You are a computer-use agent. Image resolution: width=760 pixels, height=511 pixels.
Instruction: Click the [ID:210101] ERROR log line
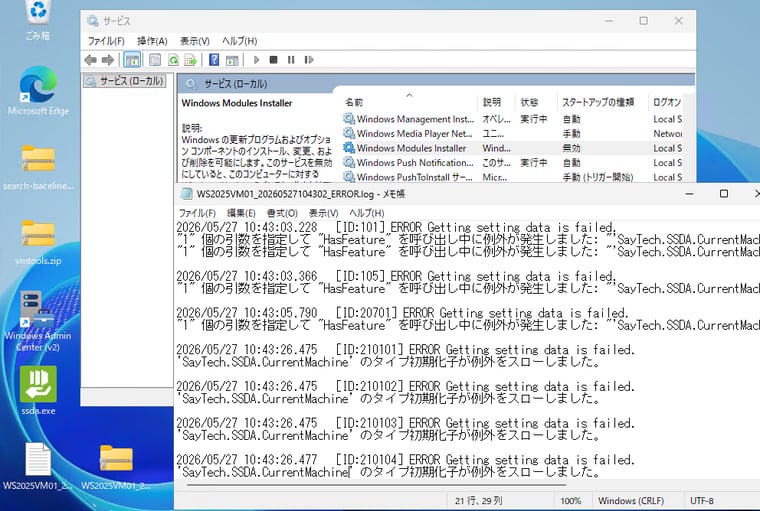pos(405,350)
